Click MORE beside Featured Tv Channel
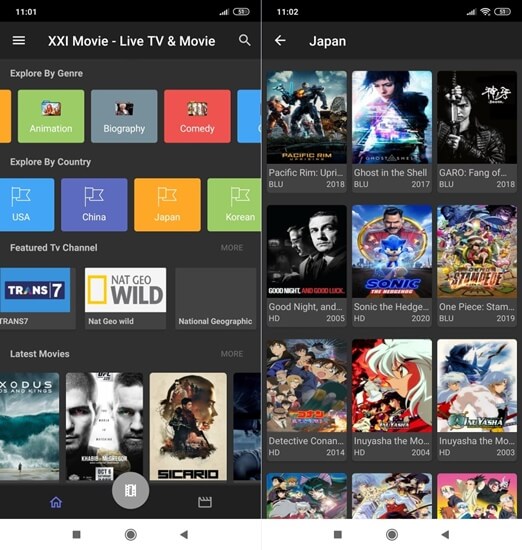Image resolution: width=522 pixels, height=550 pixels. coord(232,248)
